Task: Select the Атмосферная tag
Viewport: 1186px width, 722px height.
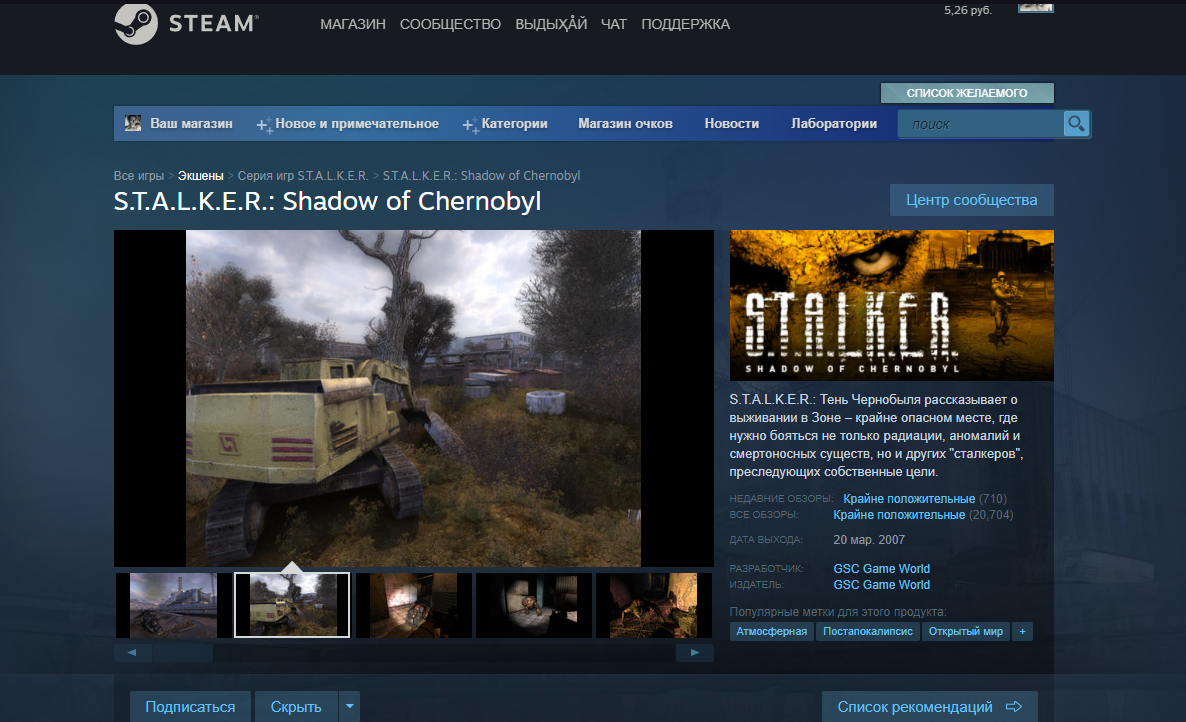Action: 772,631
